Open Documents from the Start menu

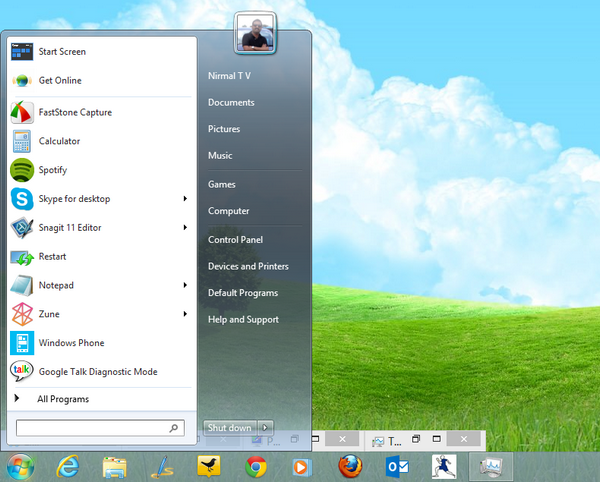click(x=231, y=103)
